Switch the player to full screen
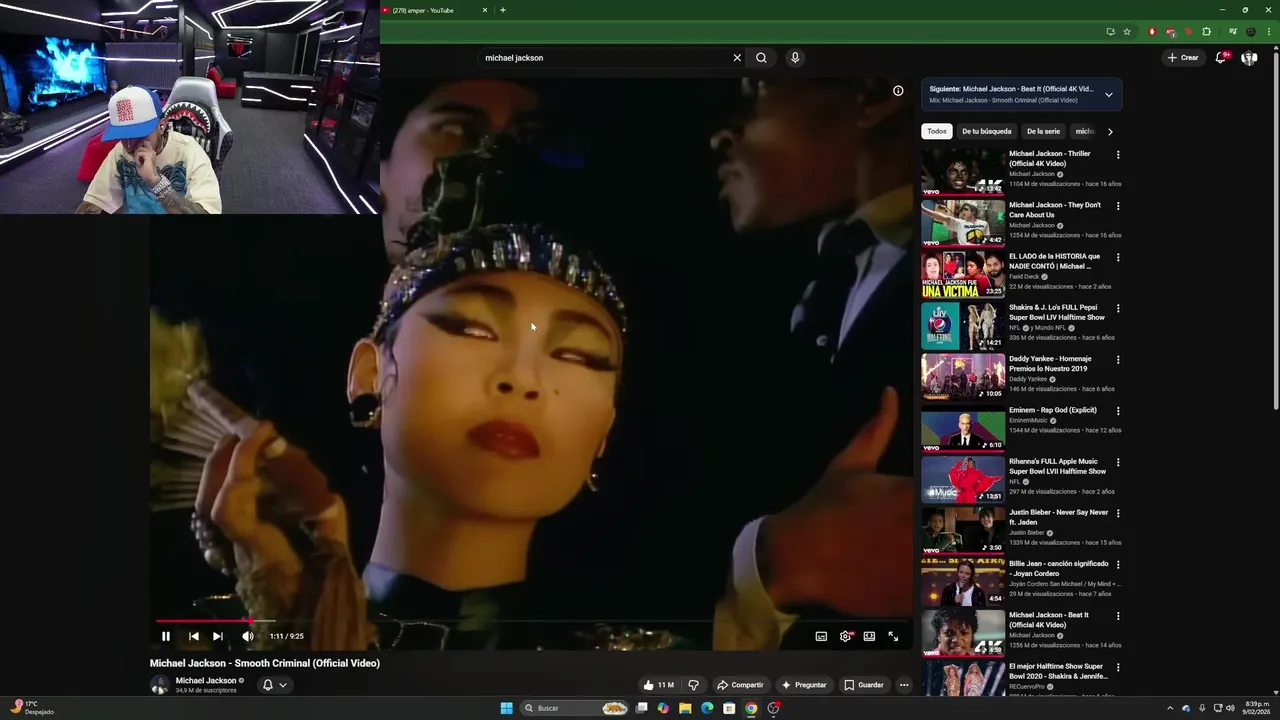Screen dimensions: 1280x720 (x=893, y=636)
